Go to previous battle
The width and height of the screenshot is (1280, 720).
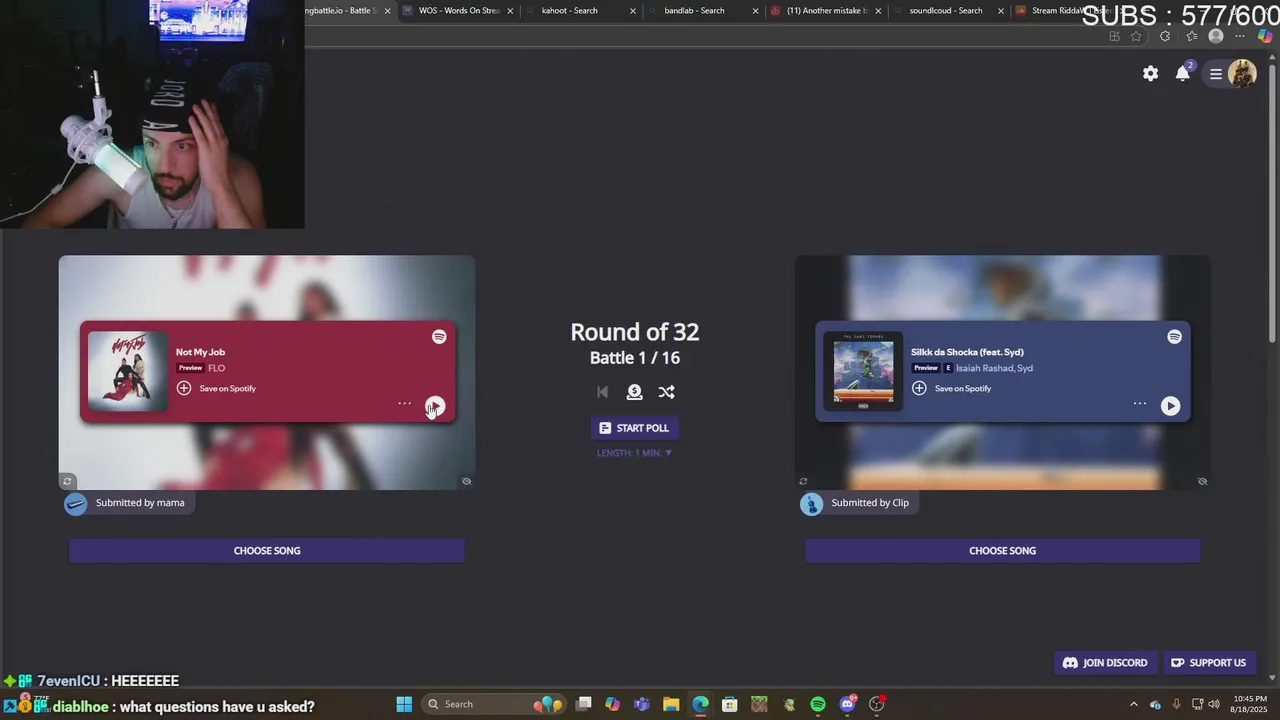tap(602, 392)
